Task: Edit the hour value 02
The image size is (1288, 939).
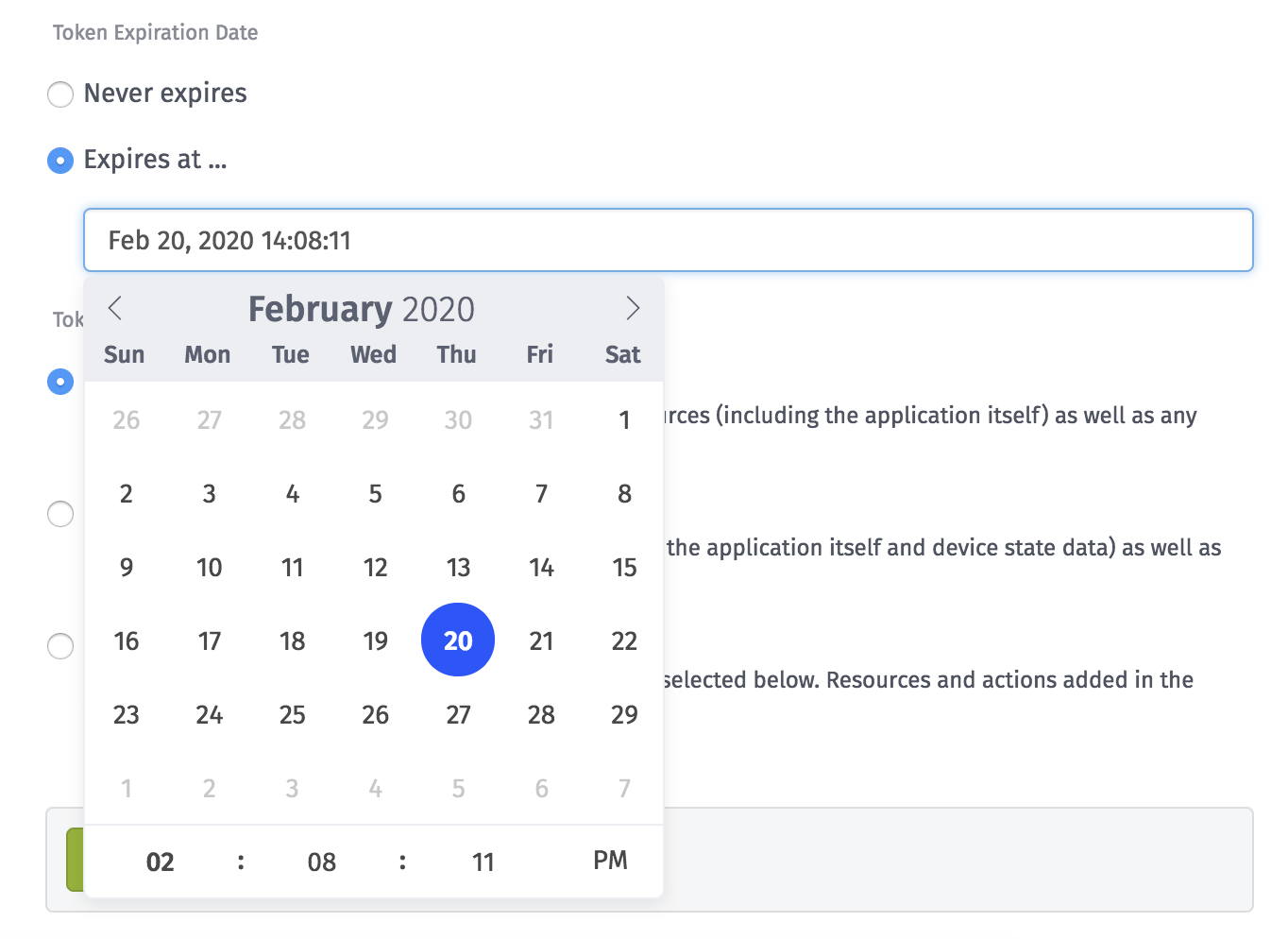Action: point(161,862)
